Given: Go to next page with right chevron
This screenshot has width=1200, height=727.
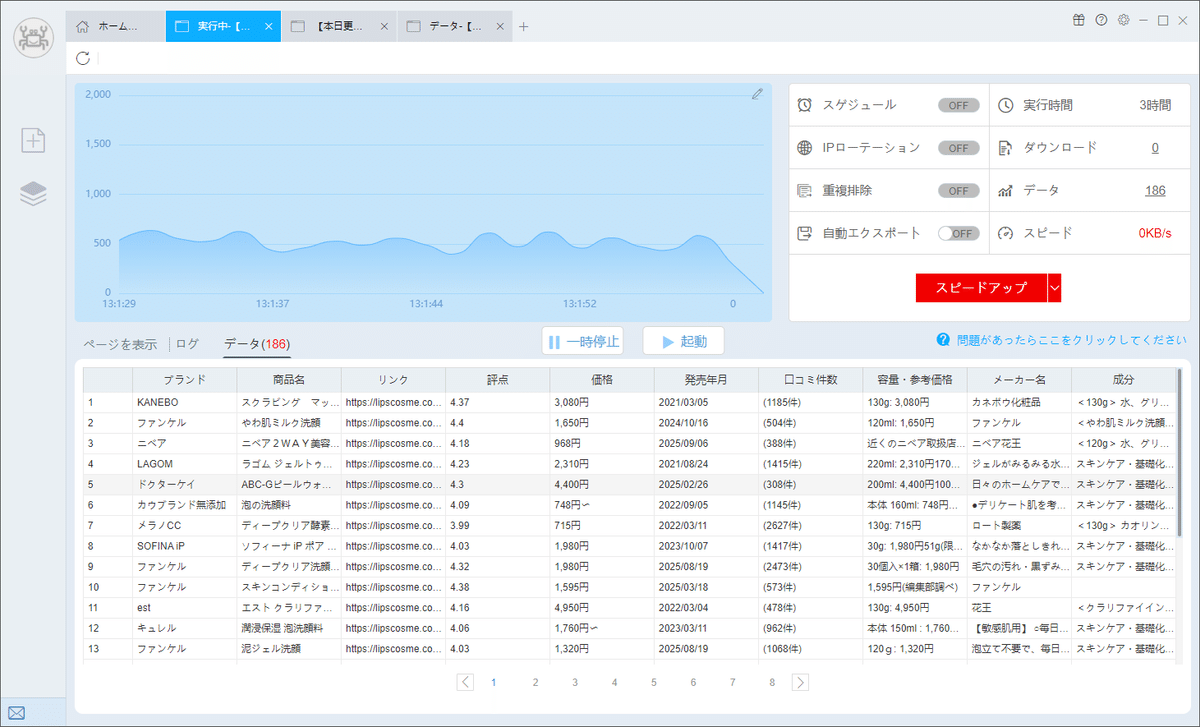Looking at the screenshot, I should tap(800, 682).
